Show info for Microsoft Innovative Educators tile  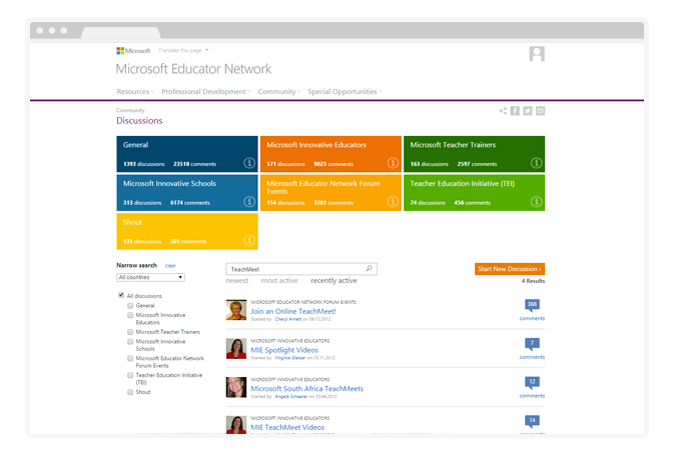coord(393,163)
